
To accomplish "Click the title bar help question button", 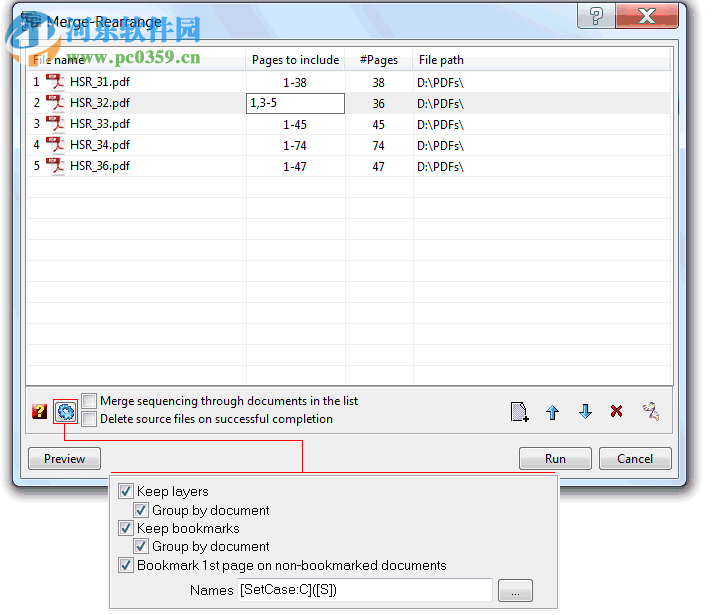I will point(596,16).
